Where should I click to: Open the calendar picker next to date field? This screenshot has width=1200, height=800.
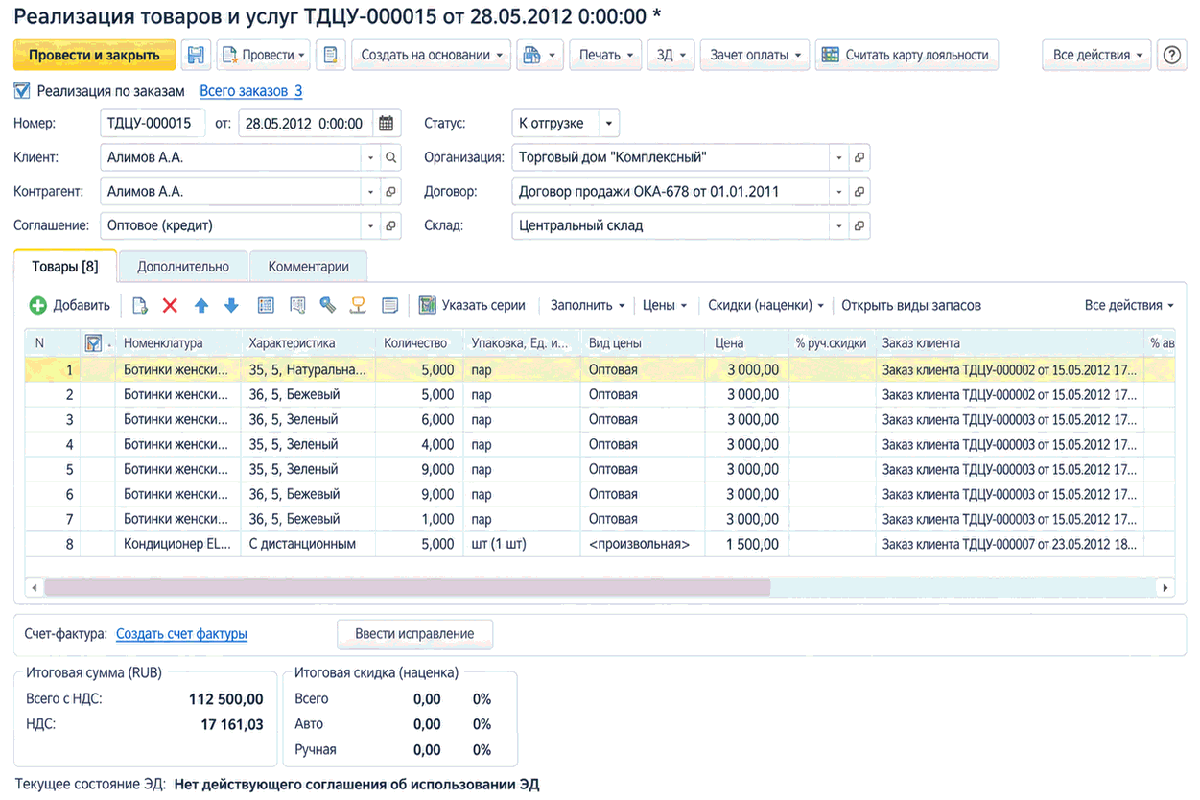(385, 124)
